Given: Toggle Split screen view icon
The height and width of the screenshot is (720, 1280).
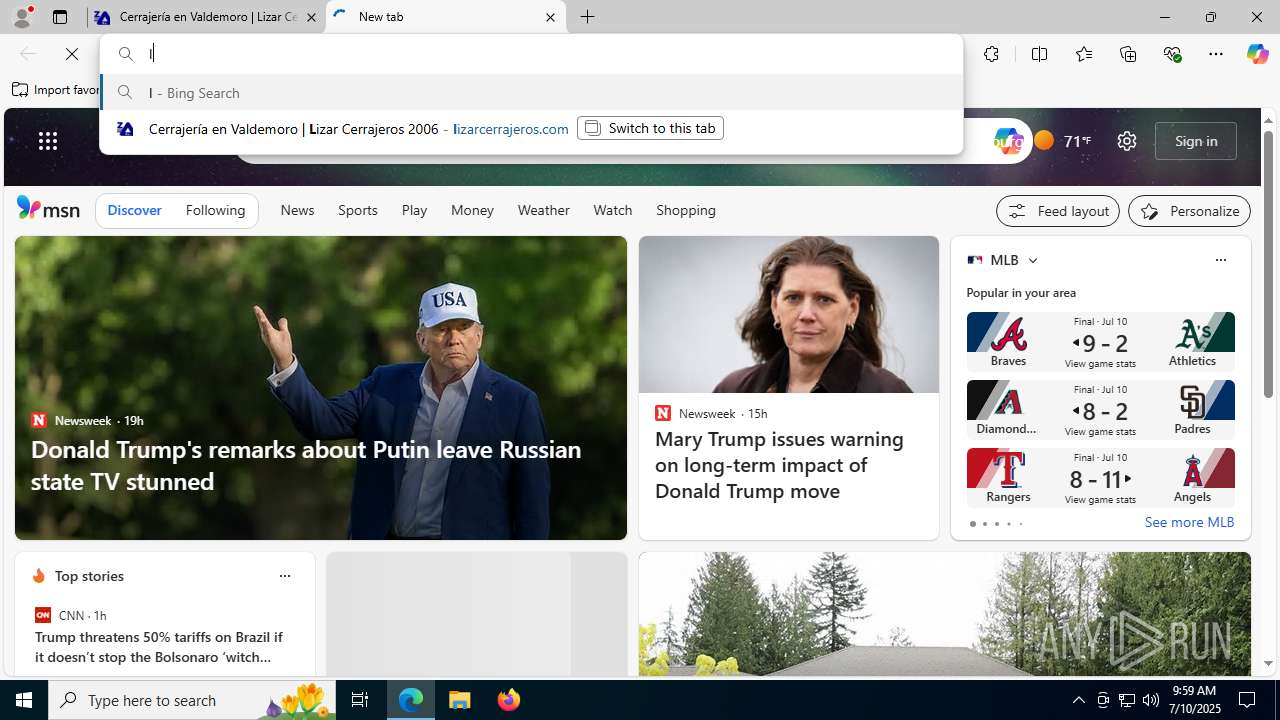Looking at the screenshot, I should (1039, 54).
